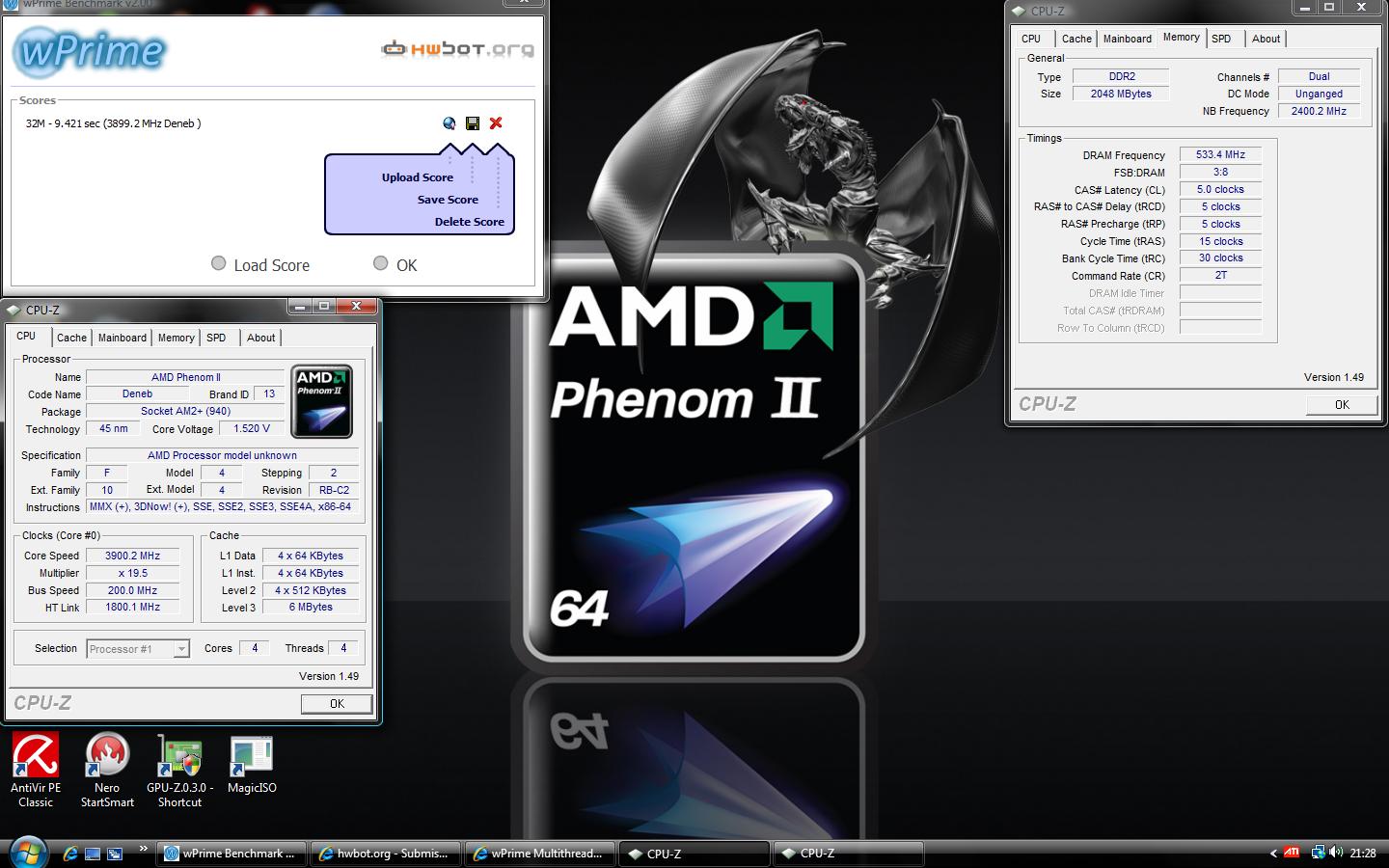Open the GPU-Z.0.3.0 shortcut icon
The width and height of the screenshot is (1389, 868).
pos(179,770)
